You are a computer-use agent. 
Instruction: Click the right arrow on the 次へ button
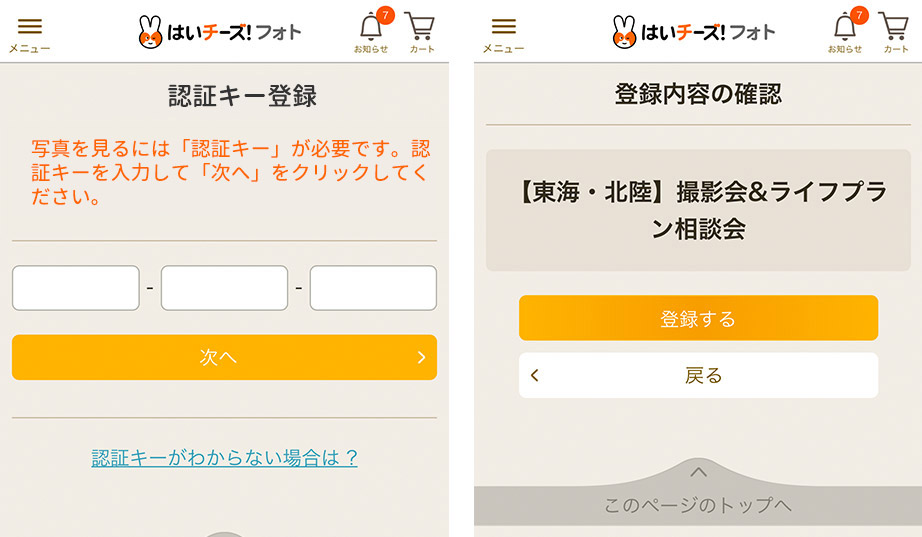click(422, 357)
